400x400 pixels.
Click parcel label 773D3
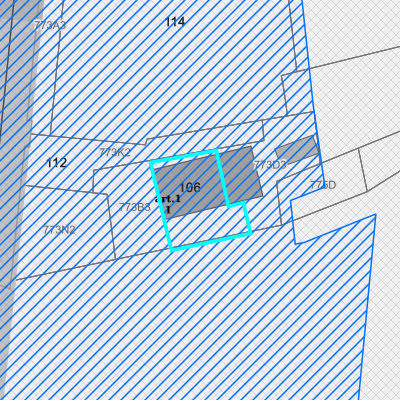tap(270, 165)
